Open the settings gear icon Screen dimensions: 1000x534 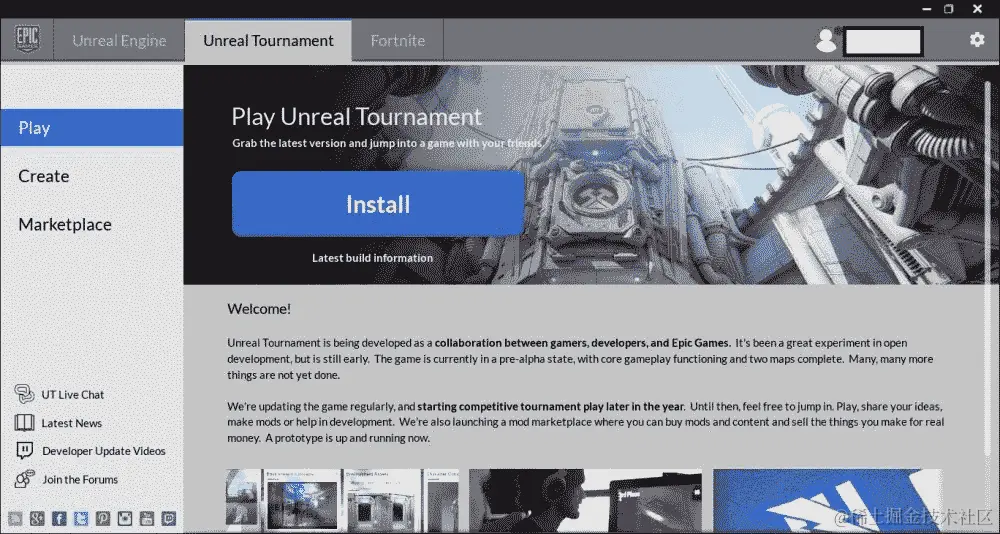[x=977, y=40]
